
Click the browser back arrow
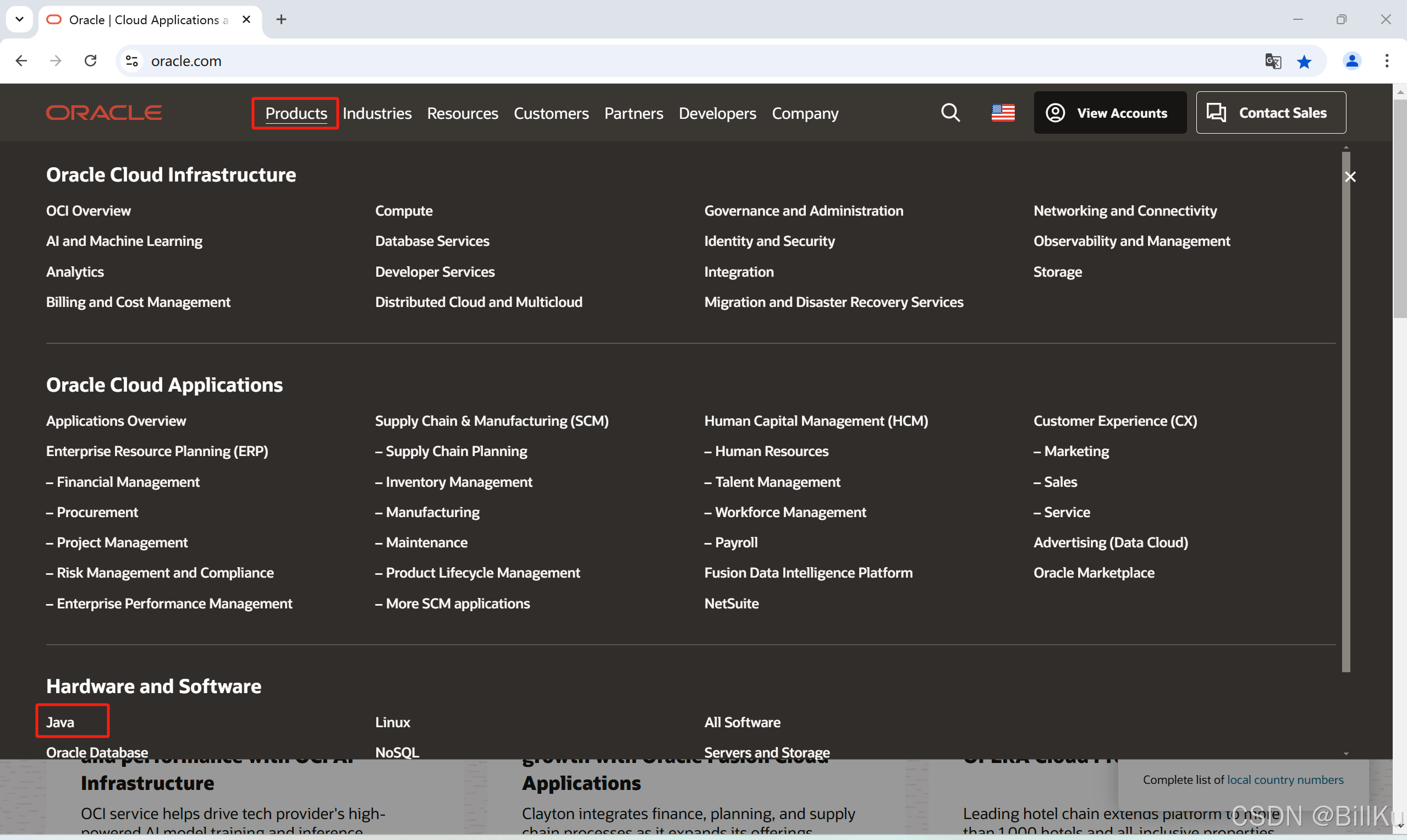click(x=21, y=61)
